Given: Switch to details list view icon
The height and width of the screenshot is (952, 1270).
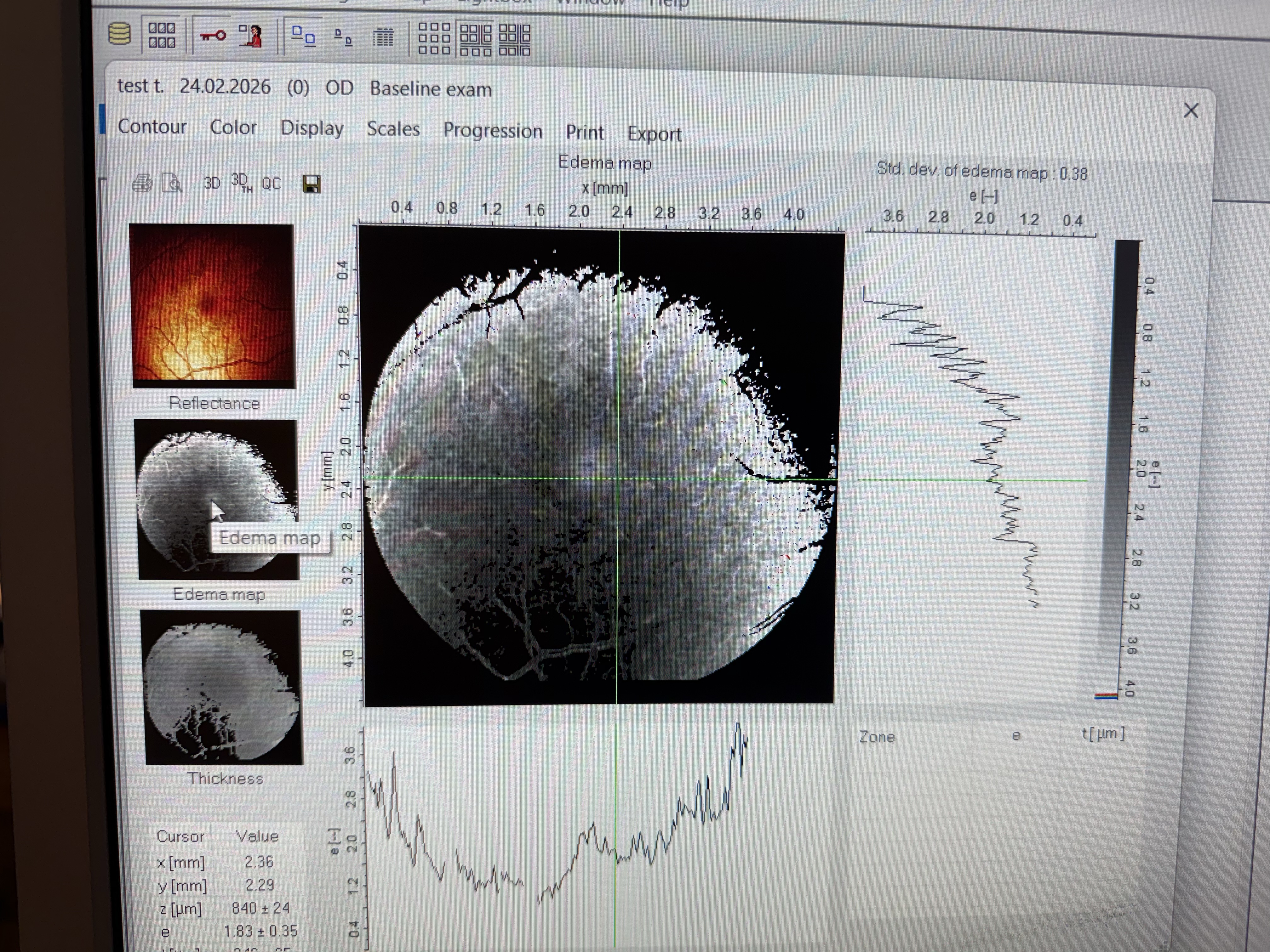Looking at the screenshot, I should [383, 38].
